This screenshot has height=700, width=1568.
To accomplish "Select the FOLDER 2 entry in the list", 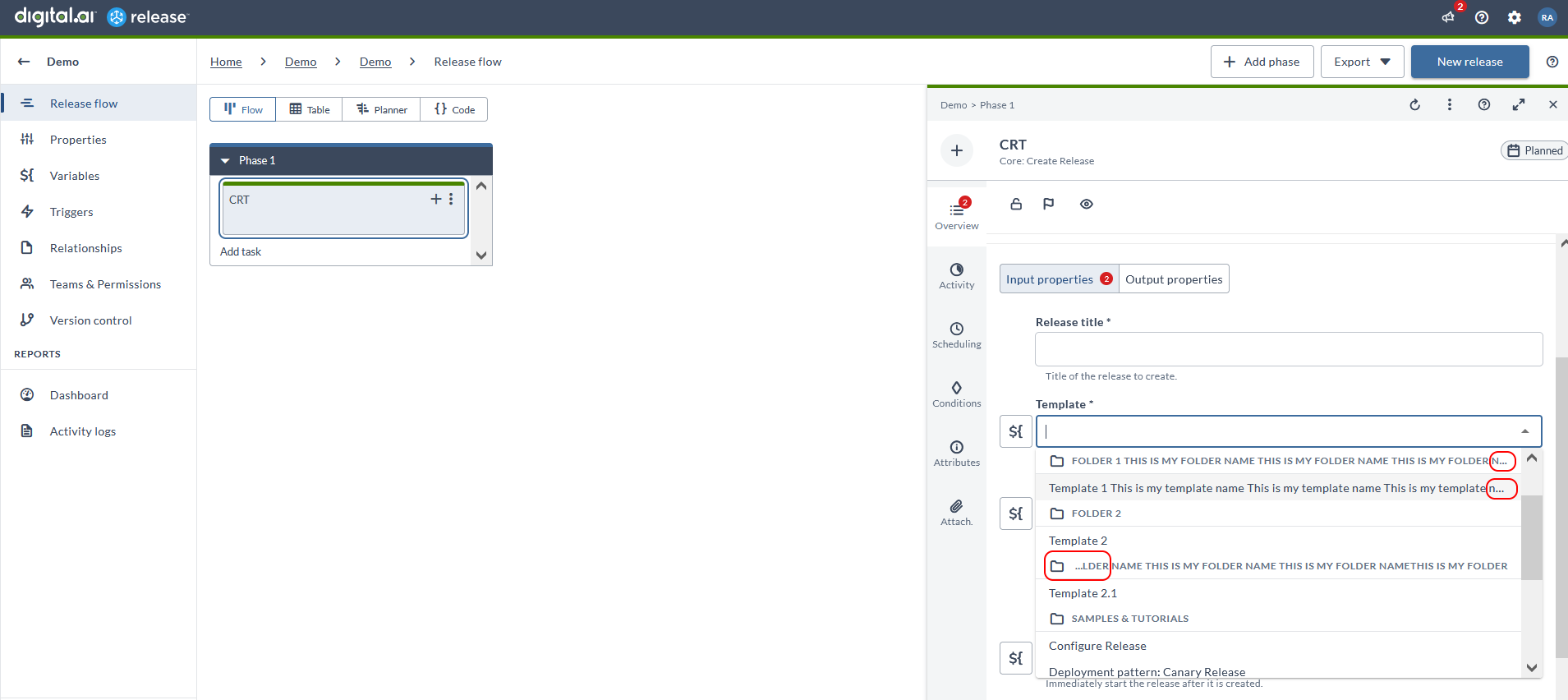I will [1279, 513].
